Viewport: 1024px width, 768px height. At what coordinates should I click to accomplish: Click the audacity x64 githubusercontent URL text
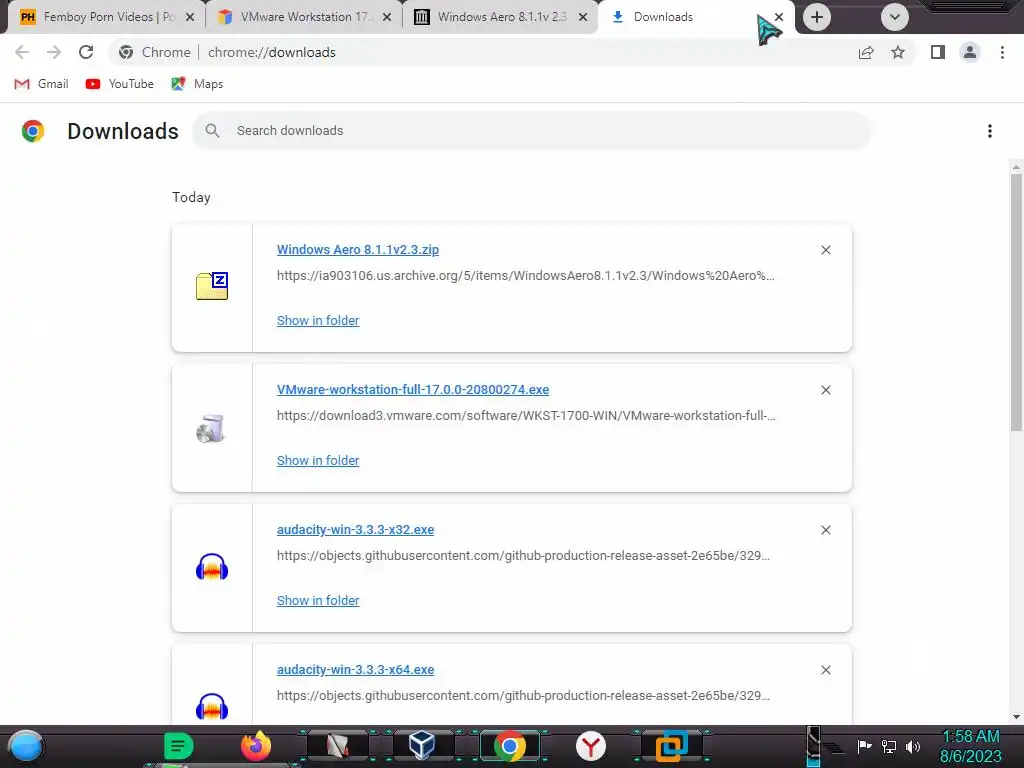point(523,696)
